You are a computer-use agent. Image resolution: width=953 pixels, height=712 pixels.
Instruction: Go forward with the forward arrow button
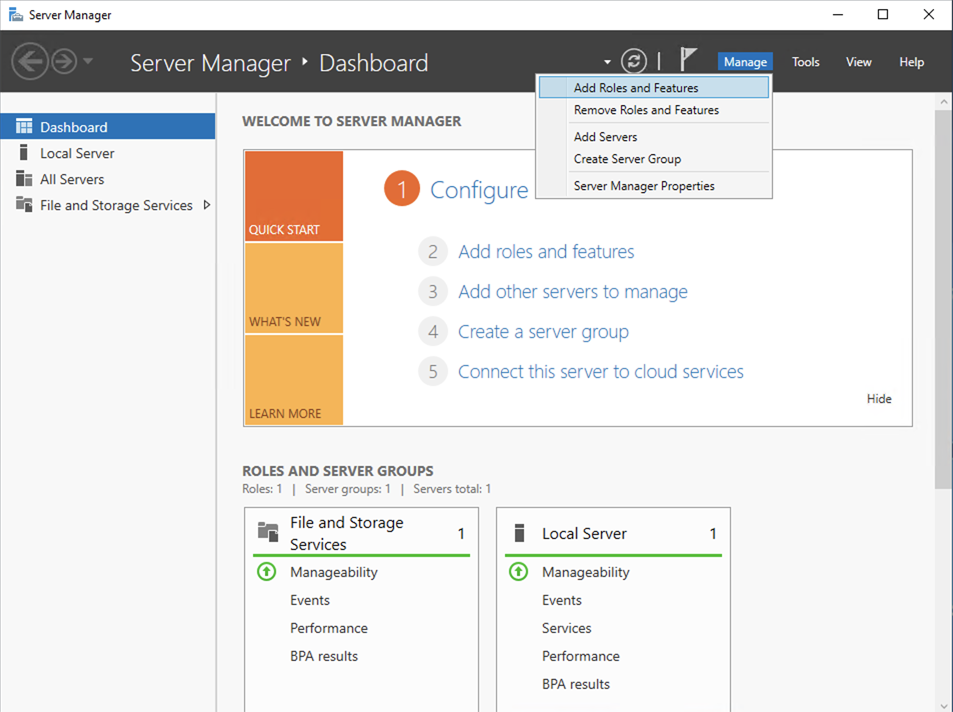[64, 61]
